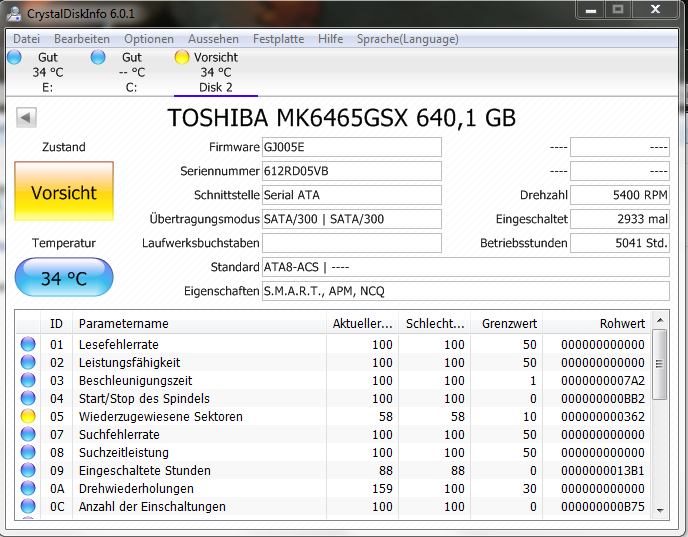688x537 pixels.
Task: Click the Schnittstelle field Serial ATA
Action: click(x=352, y=195)
